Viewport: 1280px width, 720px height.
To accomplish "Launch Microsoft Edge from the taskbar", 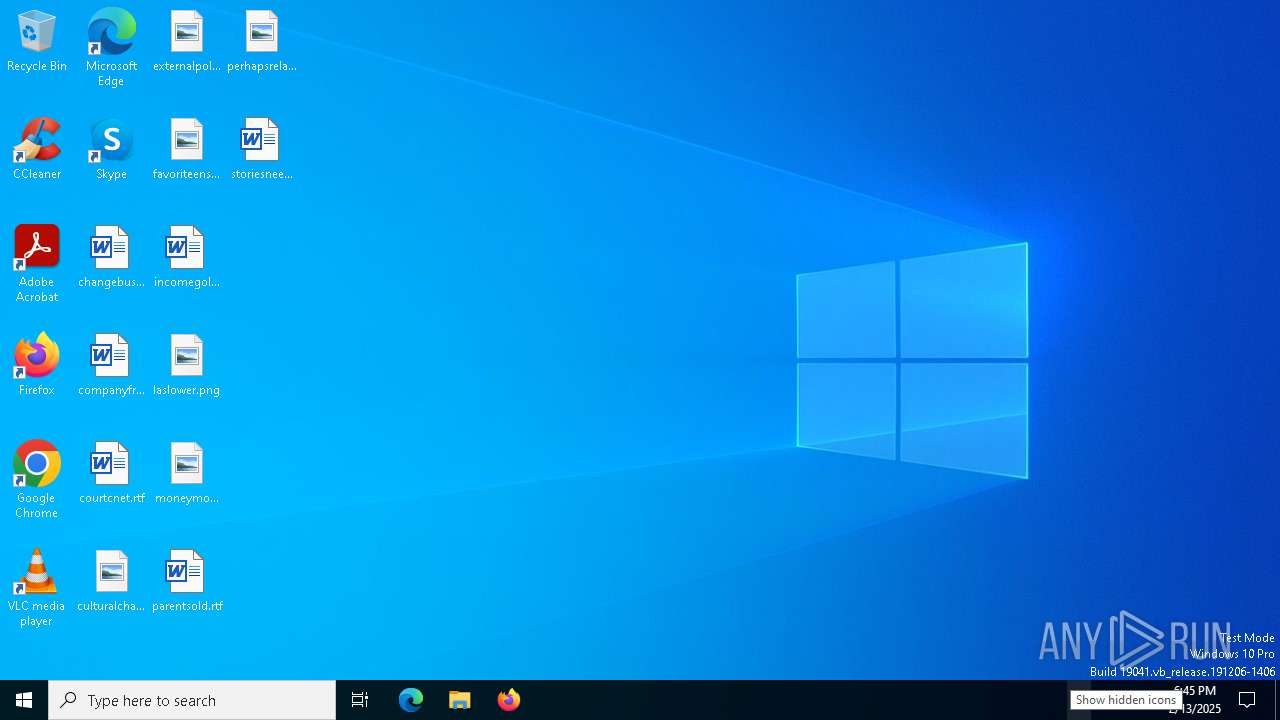I will [x=411, y=700].
